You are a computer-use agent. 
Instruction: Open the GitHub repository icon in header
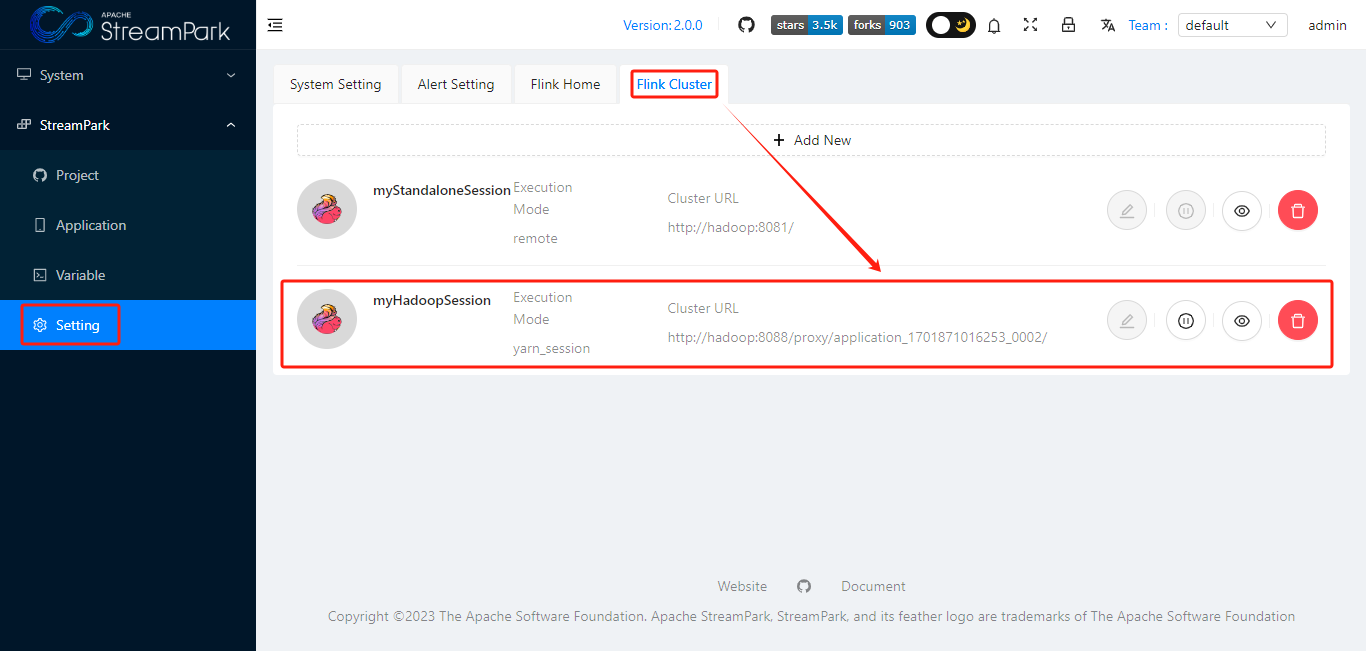[x=746, y=24]
